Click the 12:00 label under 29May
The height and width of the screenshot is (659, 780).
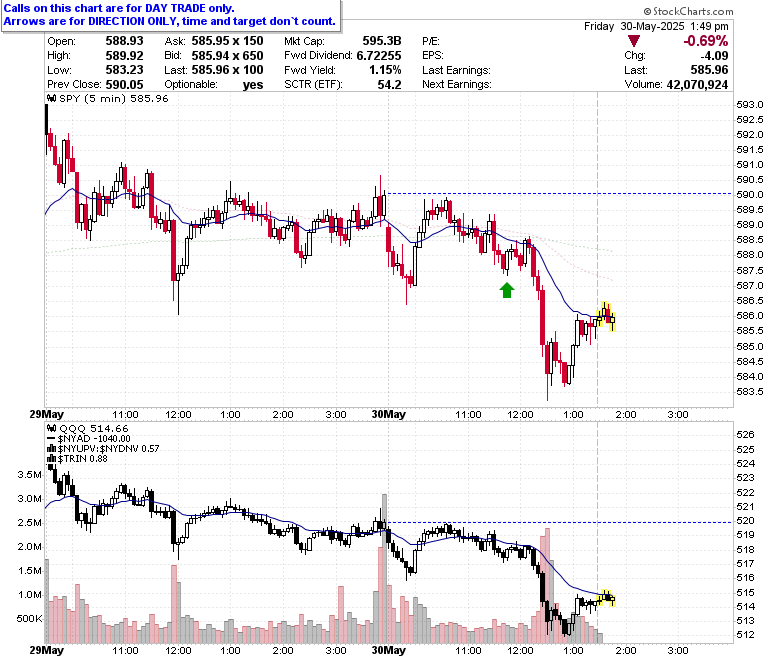pyautogui.click(x=178, y=414)
